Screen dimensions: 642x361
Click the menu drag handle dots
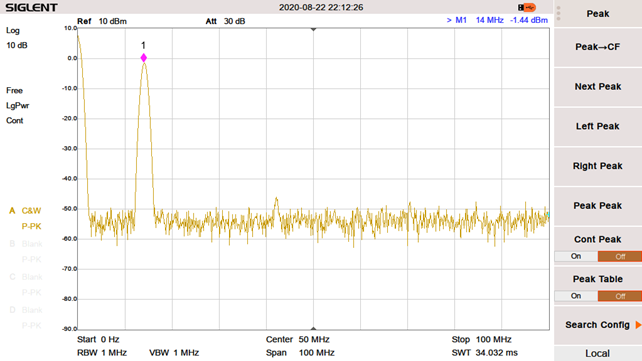coord(558,14)
